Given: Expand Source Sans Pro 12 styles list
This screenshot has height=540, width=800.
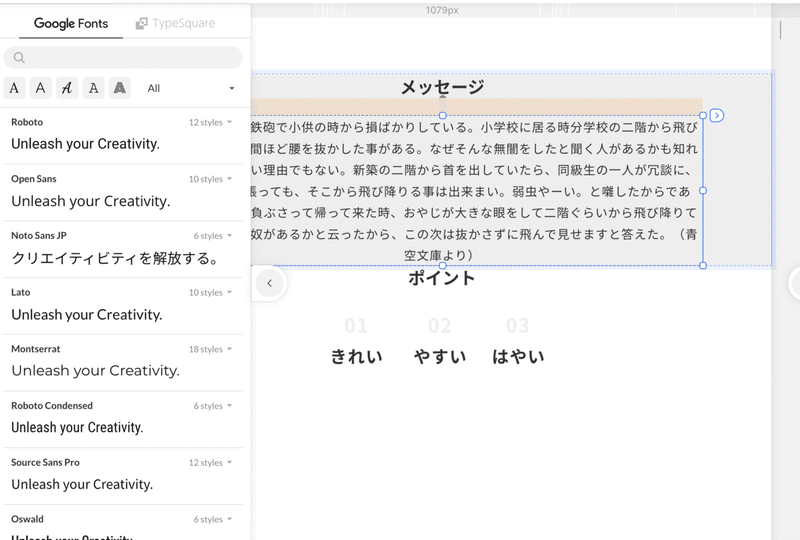Looking at the screenshot, I should pos(210,462).
